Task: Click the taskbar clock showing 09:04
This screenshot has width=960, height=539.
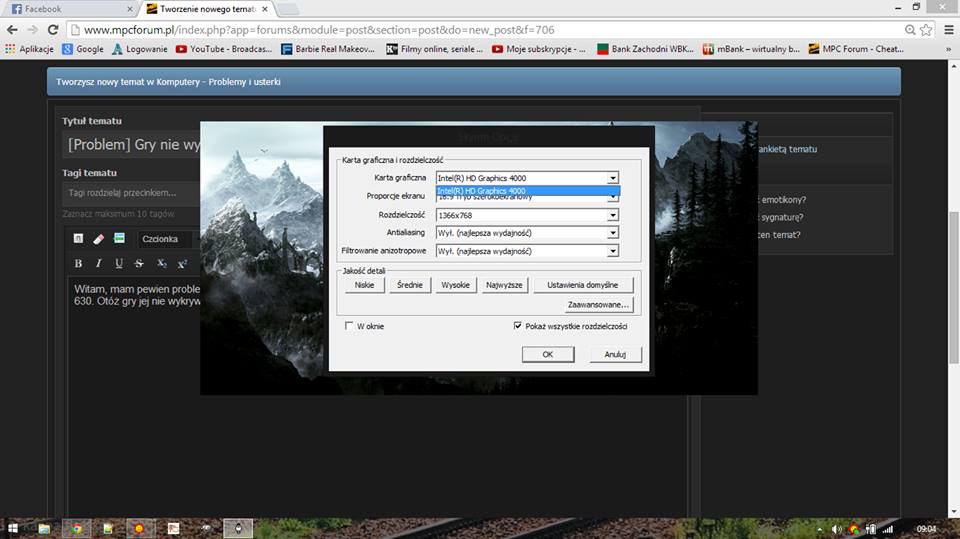Action: pyautogui.click(x=926, y=529)
